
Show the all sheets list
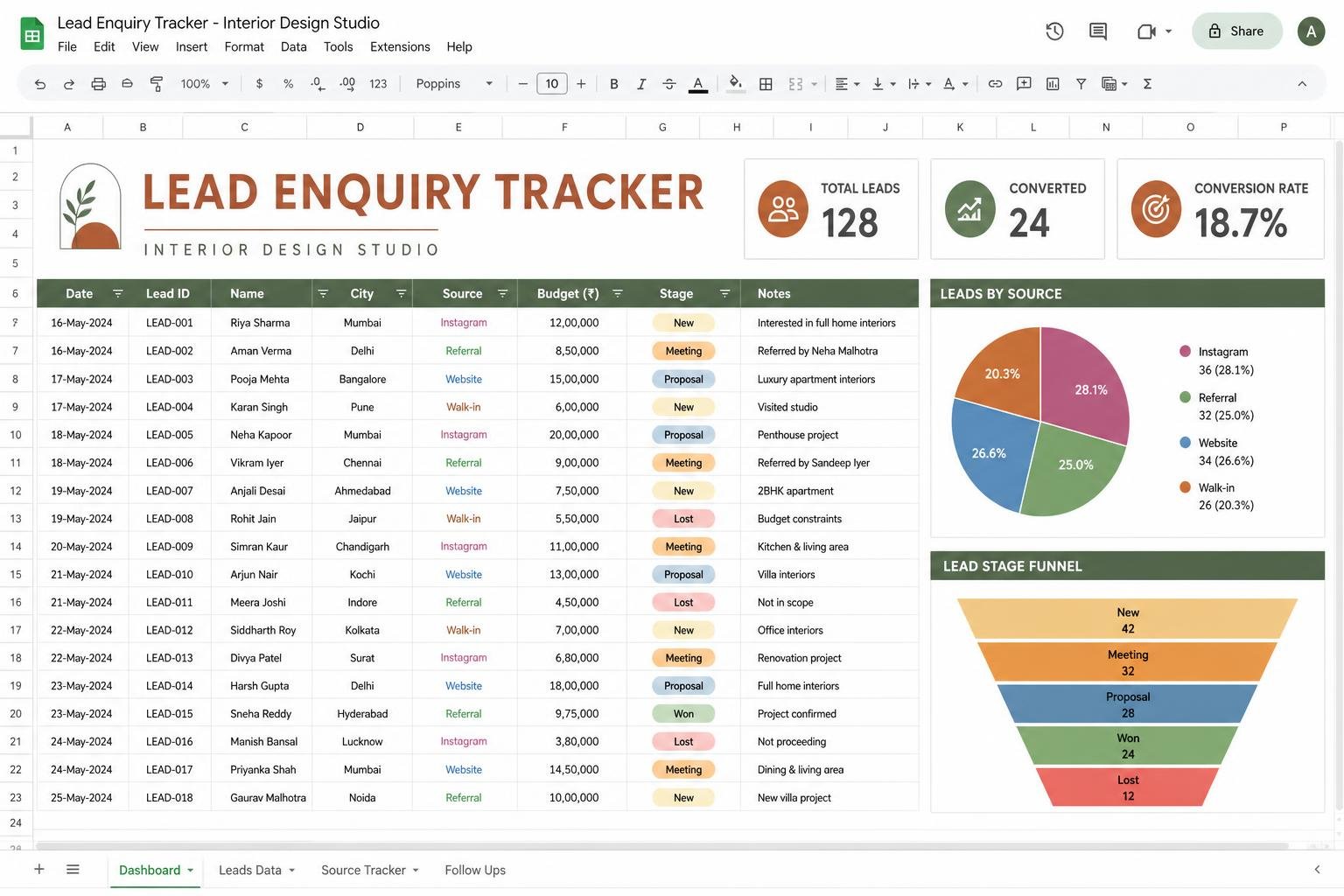pyautogui.click(x=73, y=869)
